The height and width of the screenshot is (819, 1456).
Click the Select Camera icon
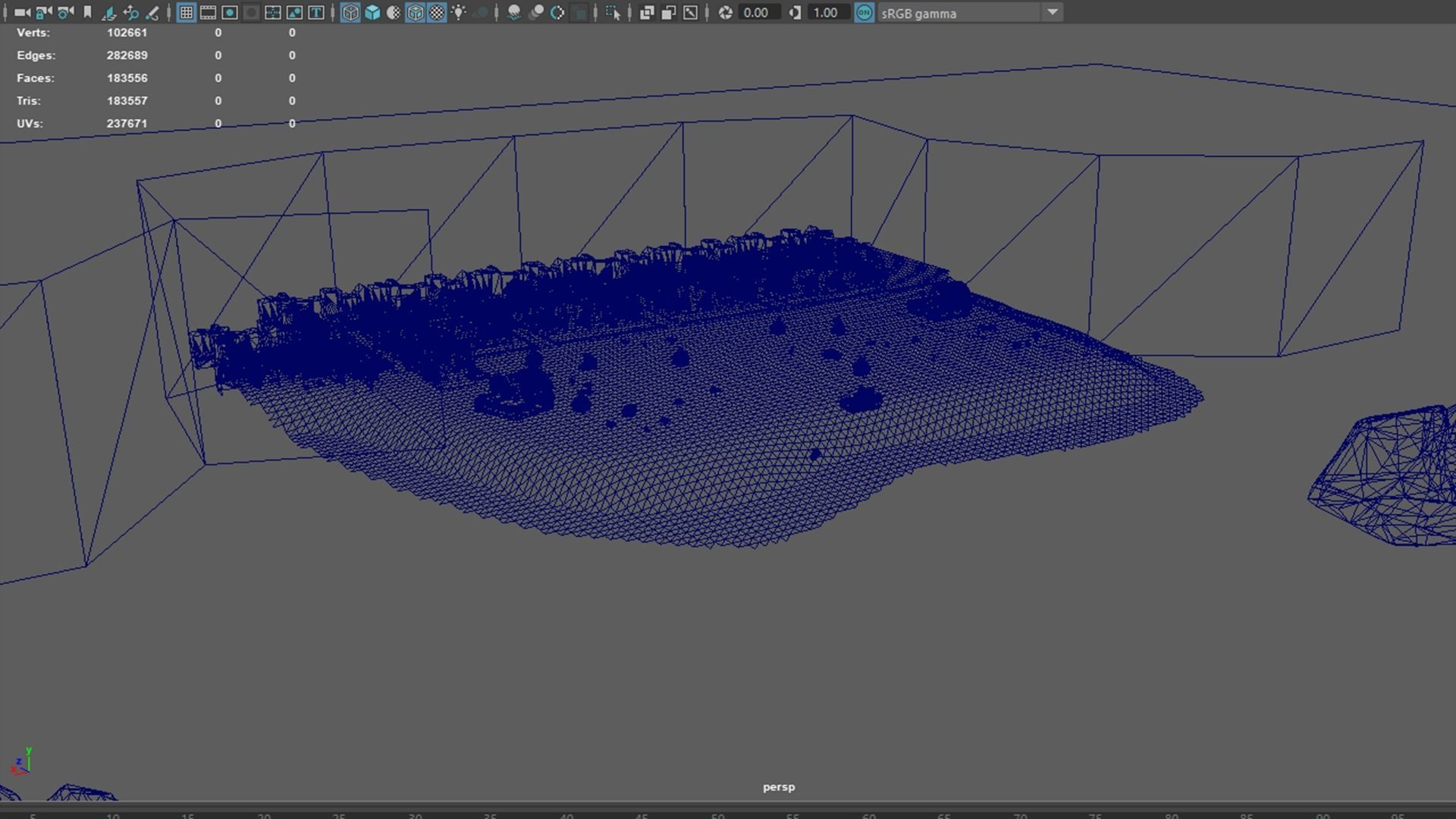click(22, 12)
